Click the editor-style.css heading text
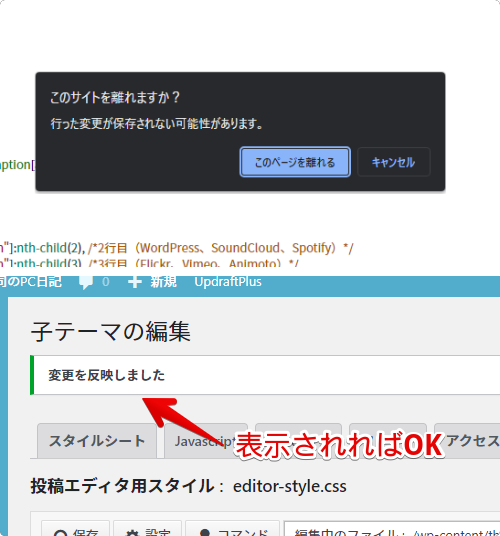The image size is (500, 536). (x=289, y=486)
